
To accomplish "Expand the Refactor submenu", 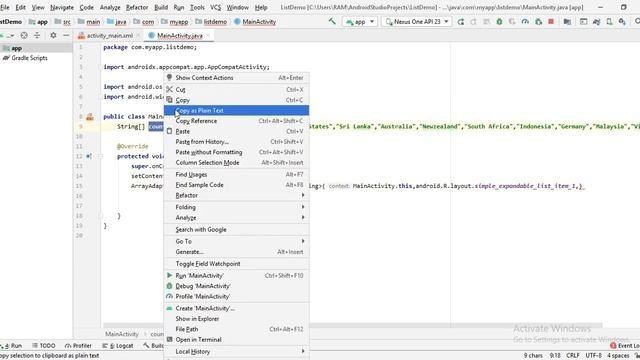I will 236,195.
